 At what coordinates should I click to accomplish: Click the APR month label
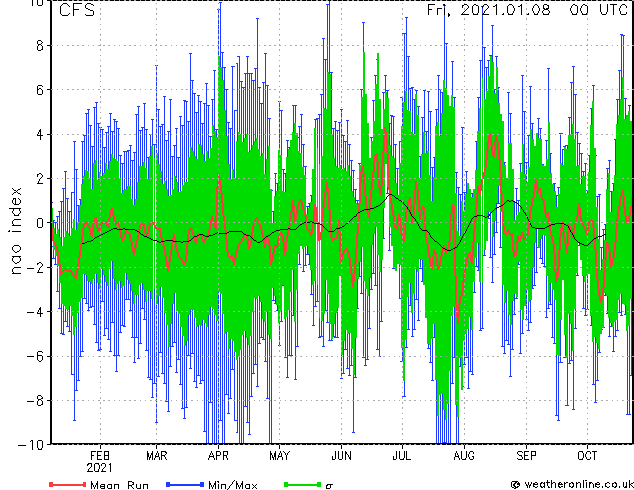pos(218,456)
